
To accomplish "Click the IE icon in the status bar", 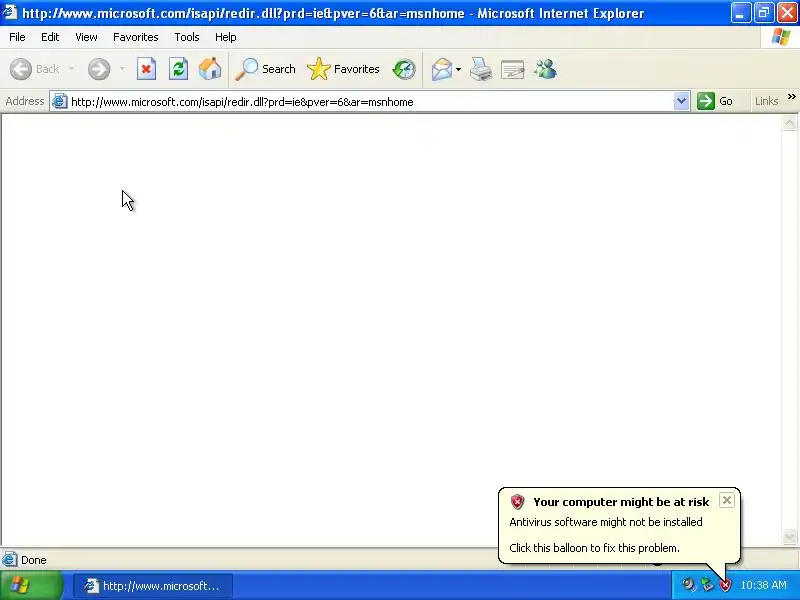I will pyautogui.click(x=9, y=560).
